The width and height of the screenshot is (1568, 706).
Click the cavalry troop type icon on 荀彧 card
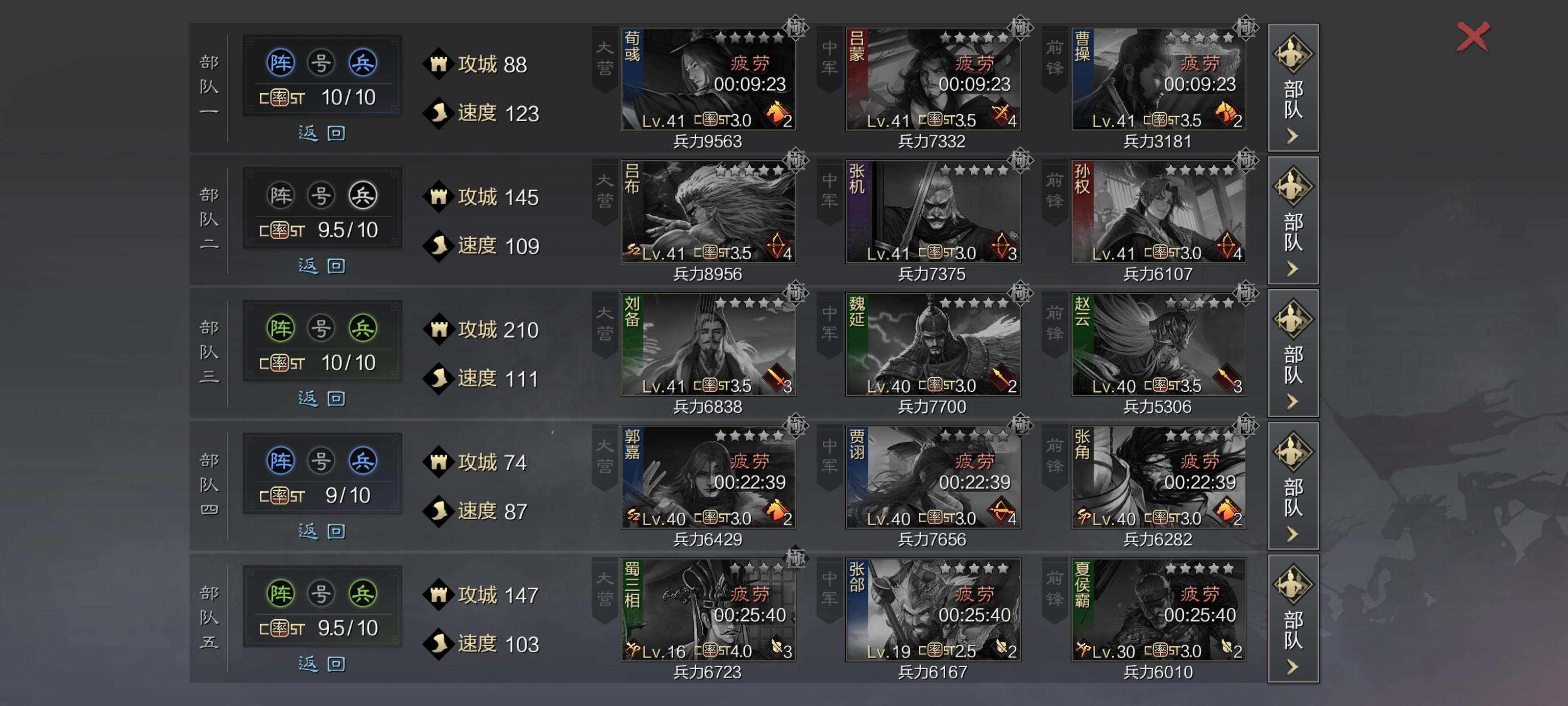pos(776,112)
